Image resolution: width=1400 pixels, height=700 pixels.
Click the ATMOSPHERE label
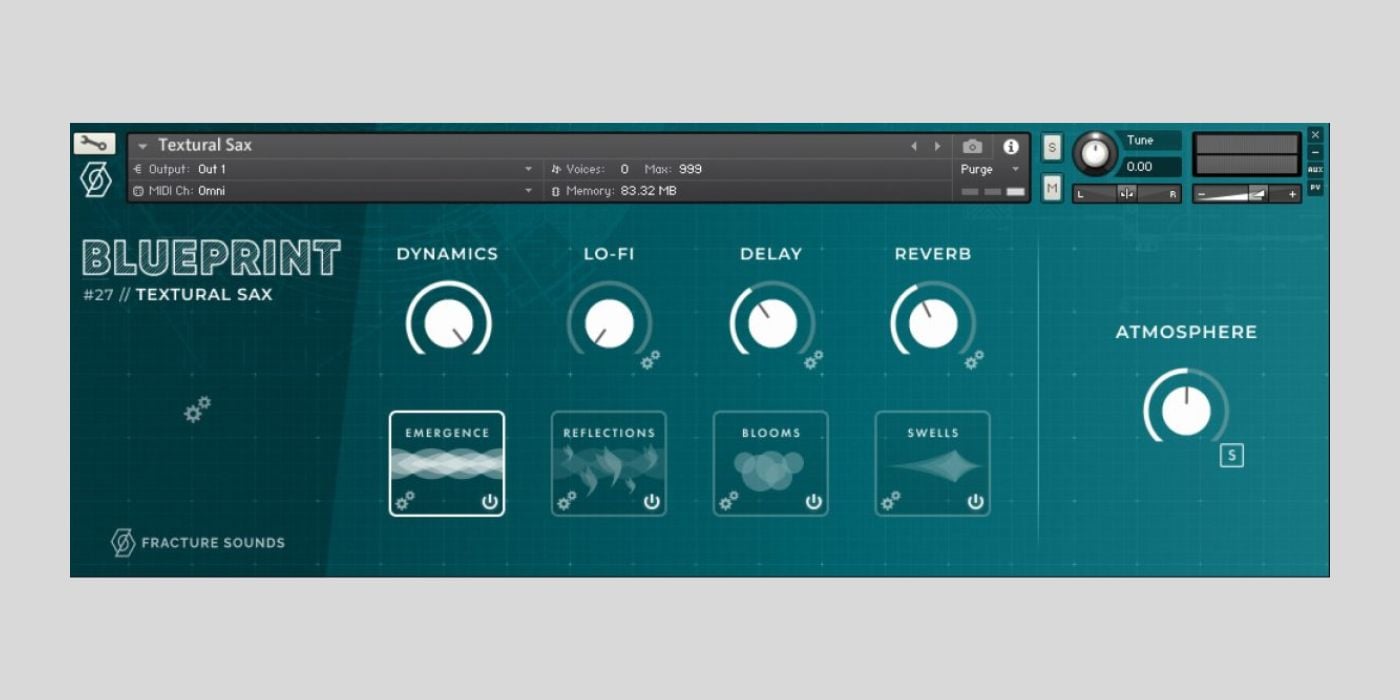[1186, 332]
